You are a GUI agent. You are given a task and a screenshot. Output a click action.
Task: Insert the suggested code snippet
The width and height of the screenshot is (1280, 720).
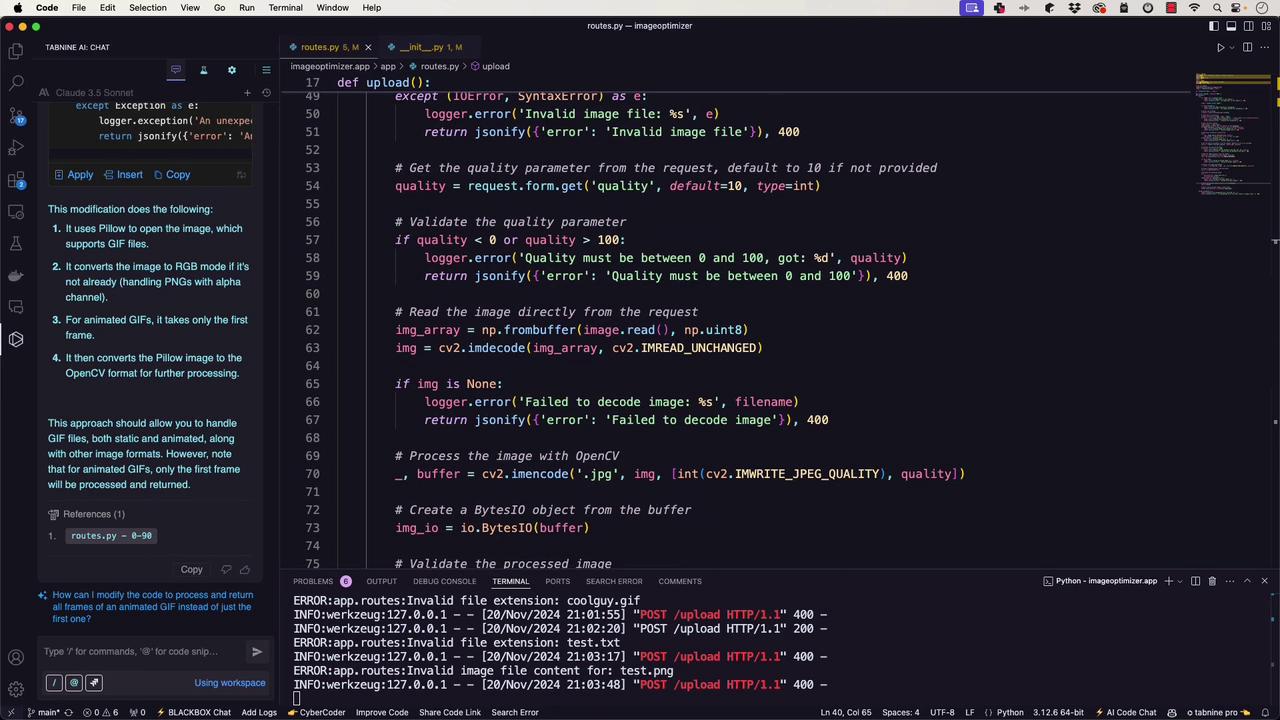123,174
